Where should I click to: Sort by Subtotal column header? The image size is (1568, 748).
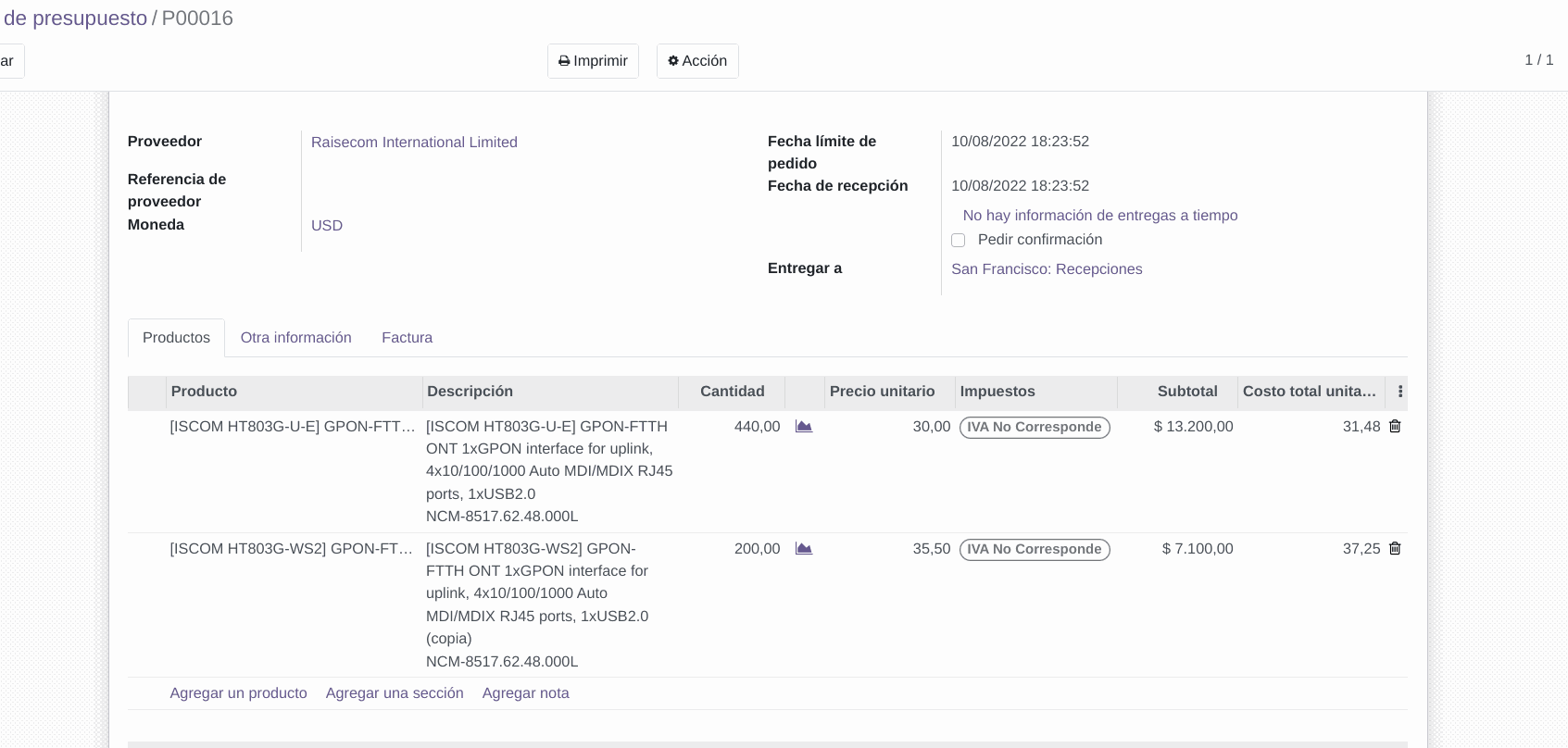click(x=1177, y=392)
